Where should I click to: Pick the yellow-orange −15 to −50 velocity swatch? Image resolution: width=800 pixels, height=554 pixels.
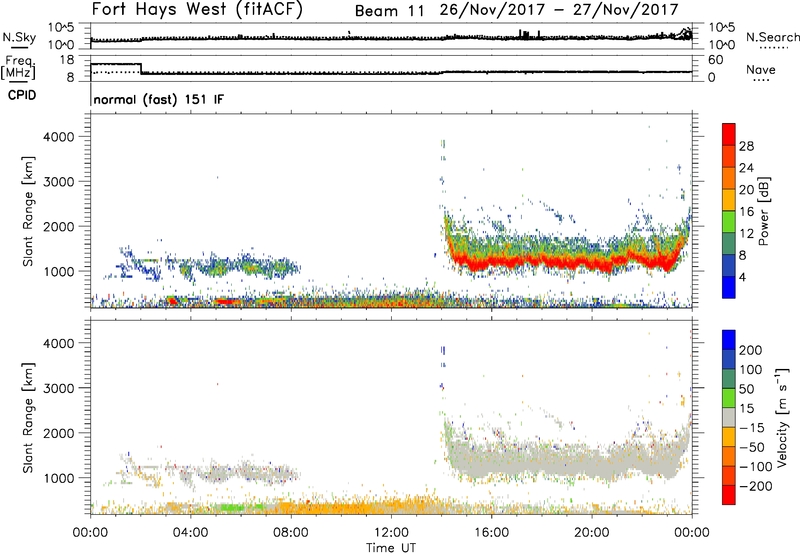[729, 437]
